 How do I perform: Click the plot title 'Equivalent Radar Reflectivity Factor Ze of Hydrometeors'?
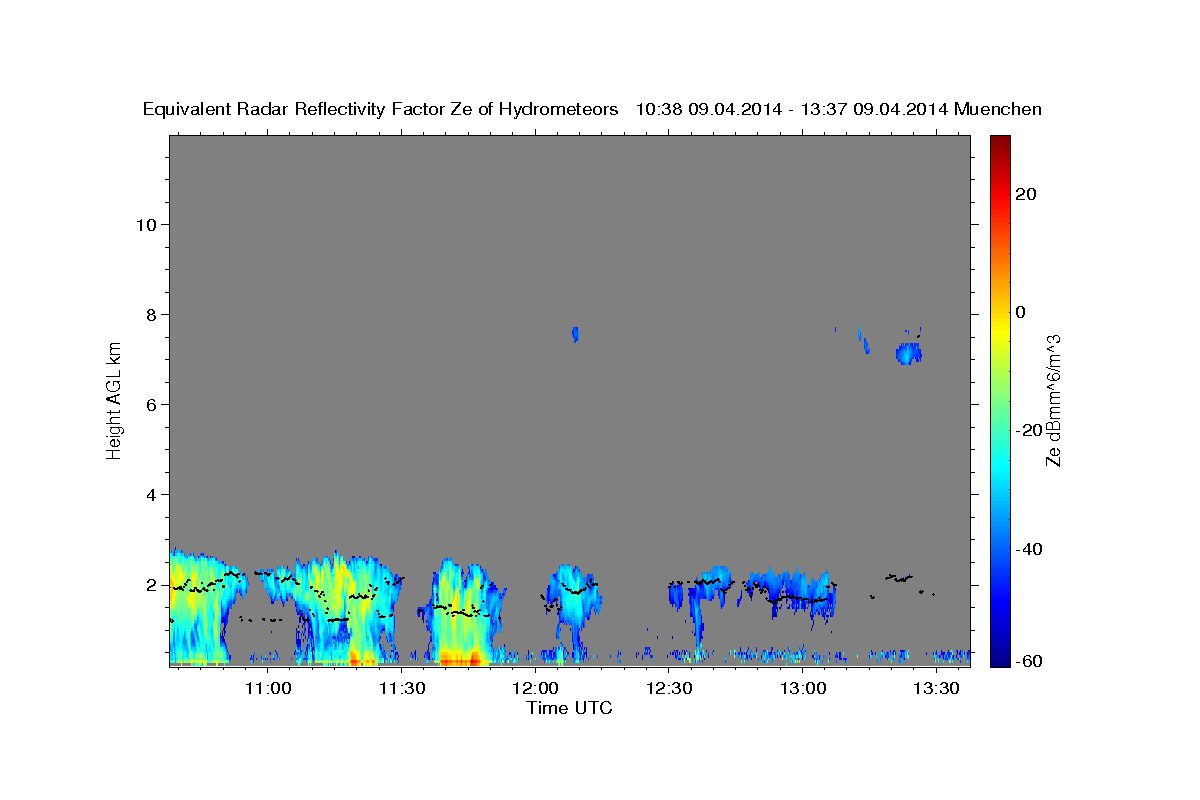(x=381, y=110)
